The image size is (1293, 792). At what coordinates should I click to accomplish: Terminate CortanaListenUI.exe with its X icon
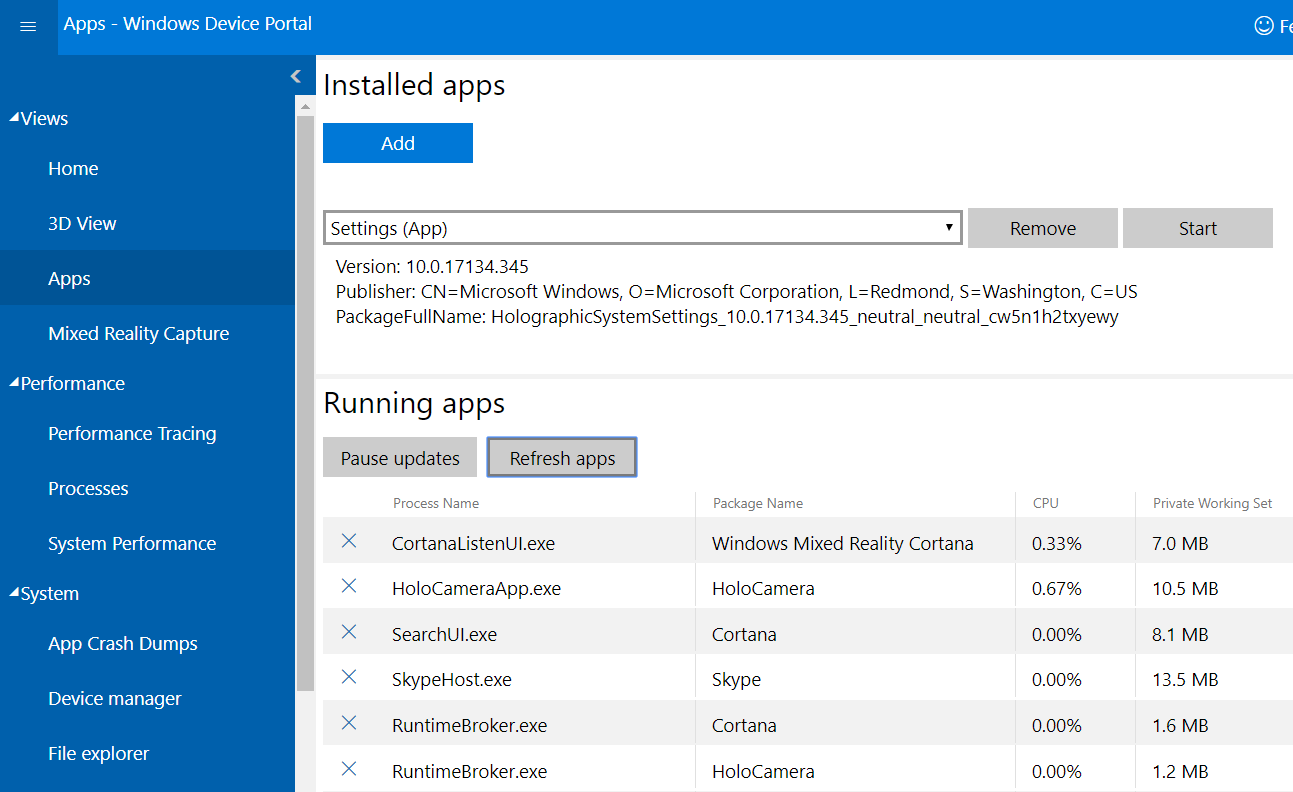point(349,541)
